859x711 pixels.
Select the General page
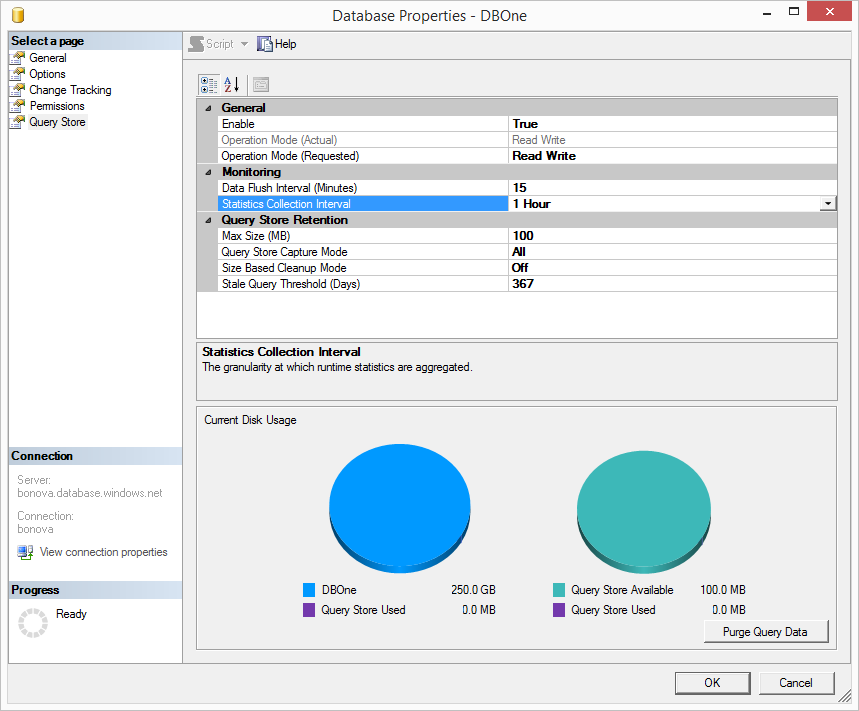[47, 58]
